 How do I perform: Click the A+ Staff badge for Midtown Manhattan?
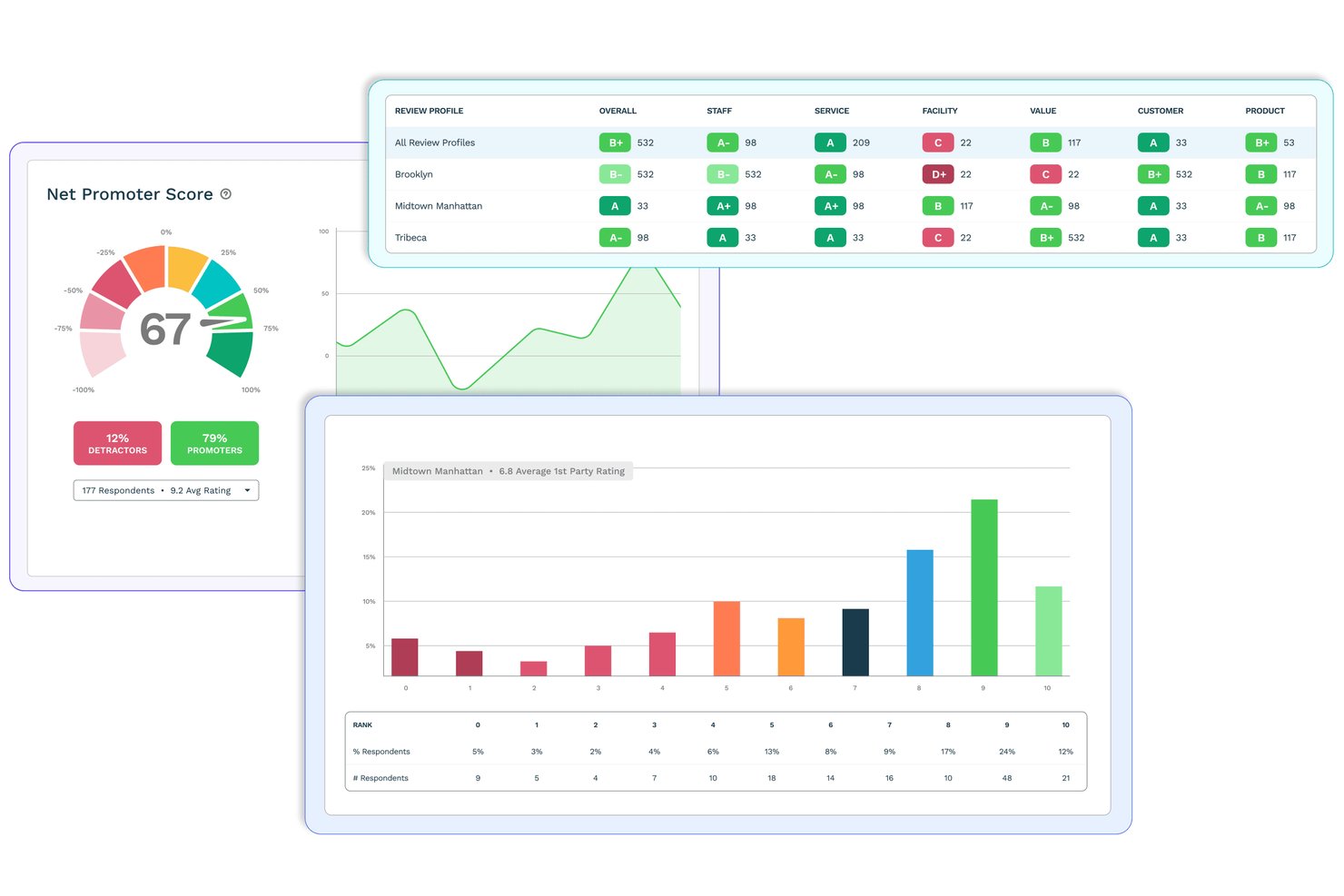[723, 206]
